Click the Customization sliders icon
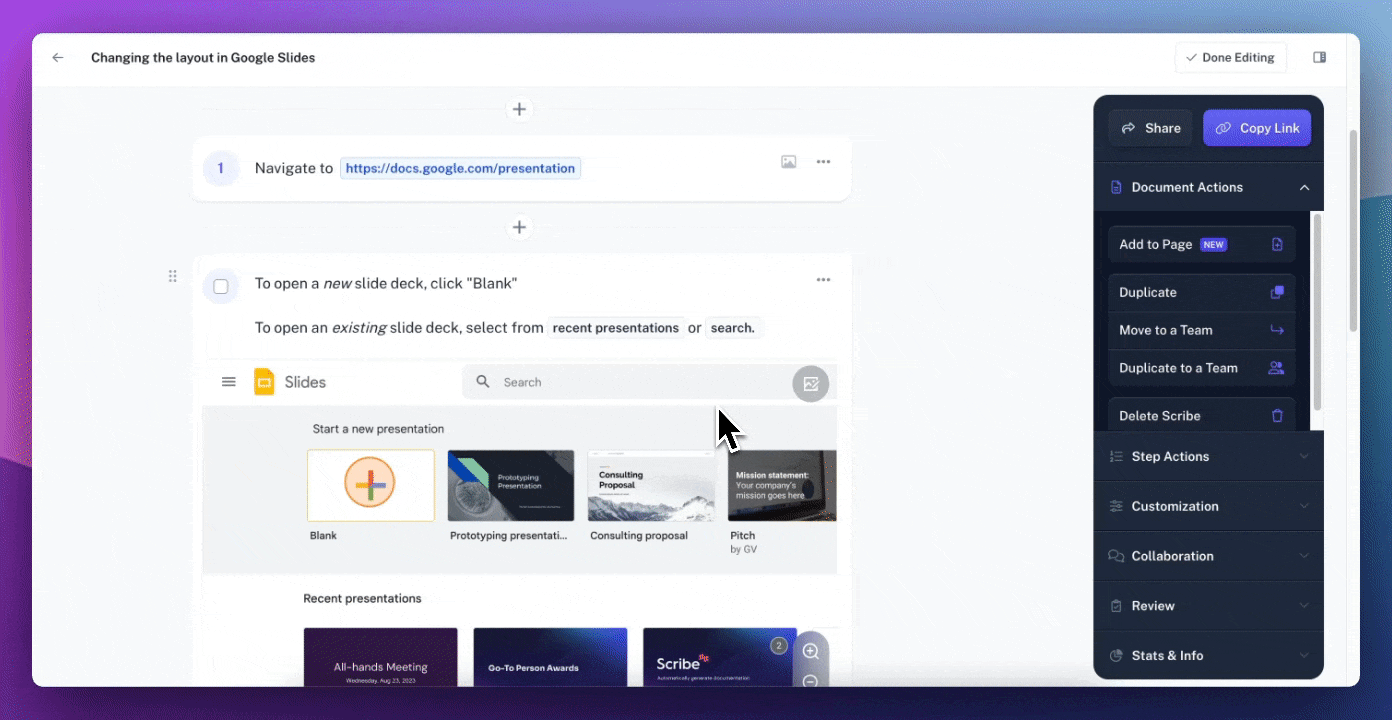This screenshot has height=720, width=1392. [1117, 506]
